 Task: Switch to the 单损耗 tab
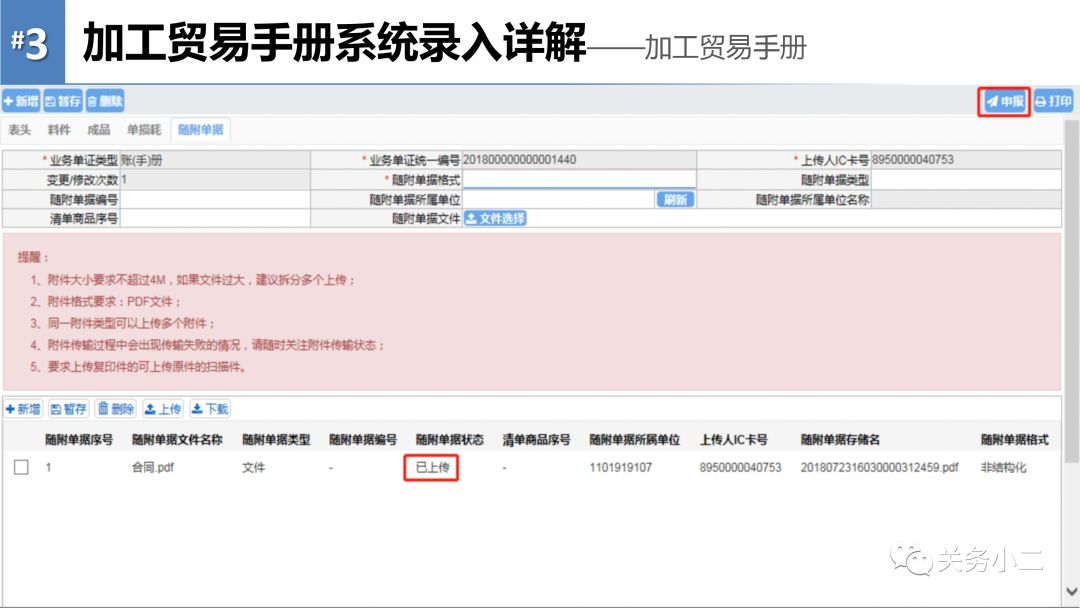click(x=144, y=129)
